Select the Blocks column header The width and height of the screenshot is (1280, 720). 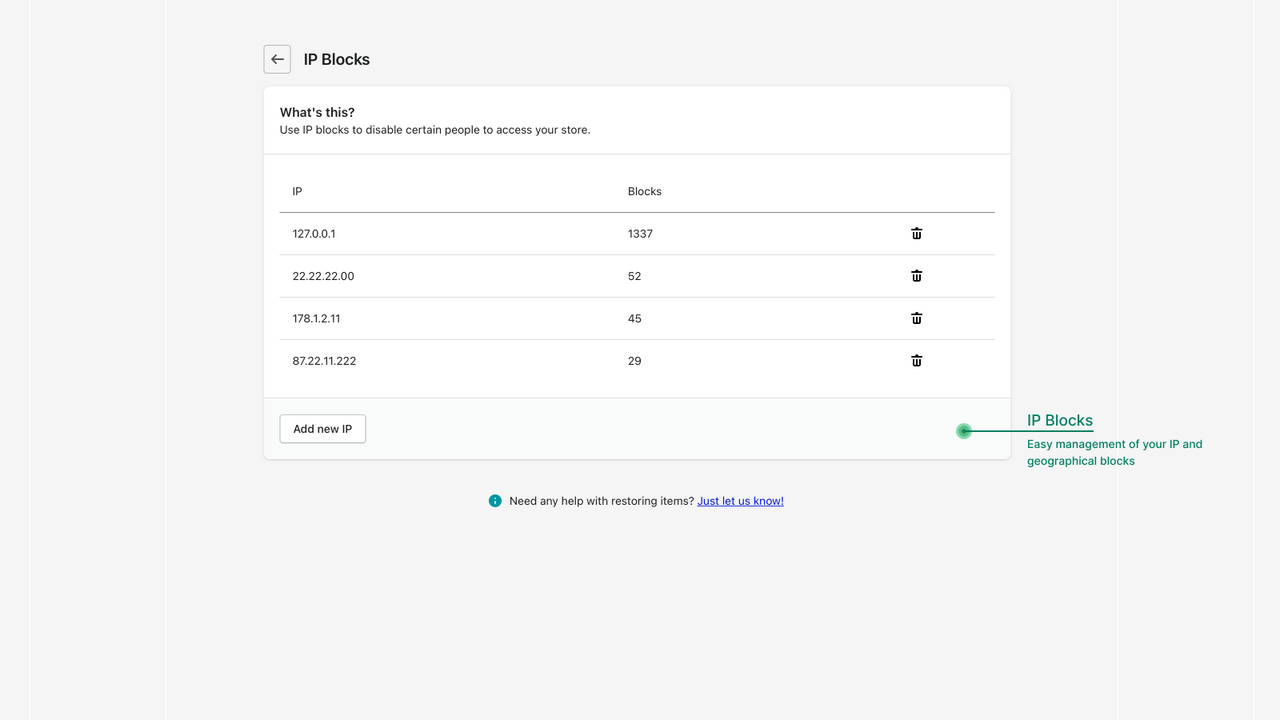coord(644,191)
